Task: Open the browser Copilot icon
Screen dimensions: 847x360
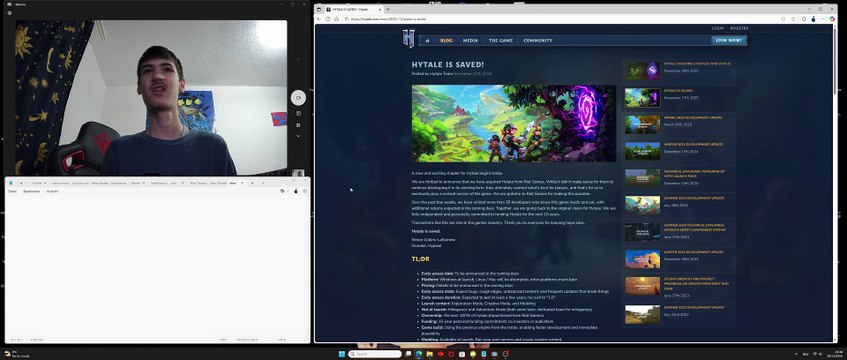Action: [x=832, y=19]
